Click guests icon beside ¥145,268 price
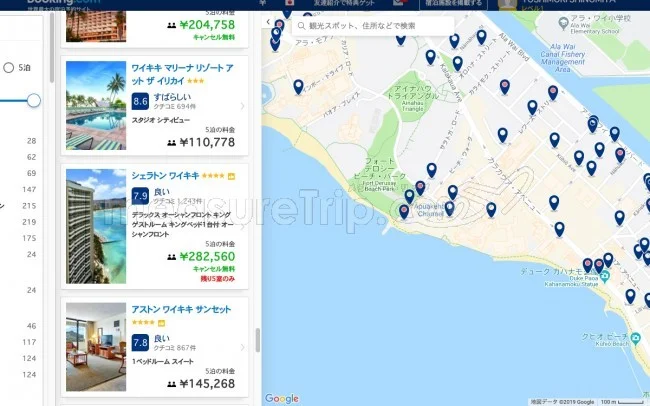This screenshot has height=406, width=650. click(172, 384)
